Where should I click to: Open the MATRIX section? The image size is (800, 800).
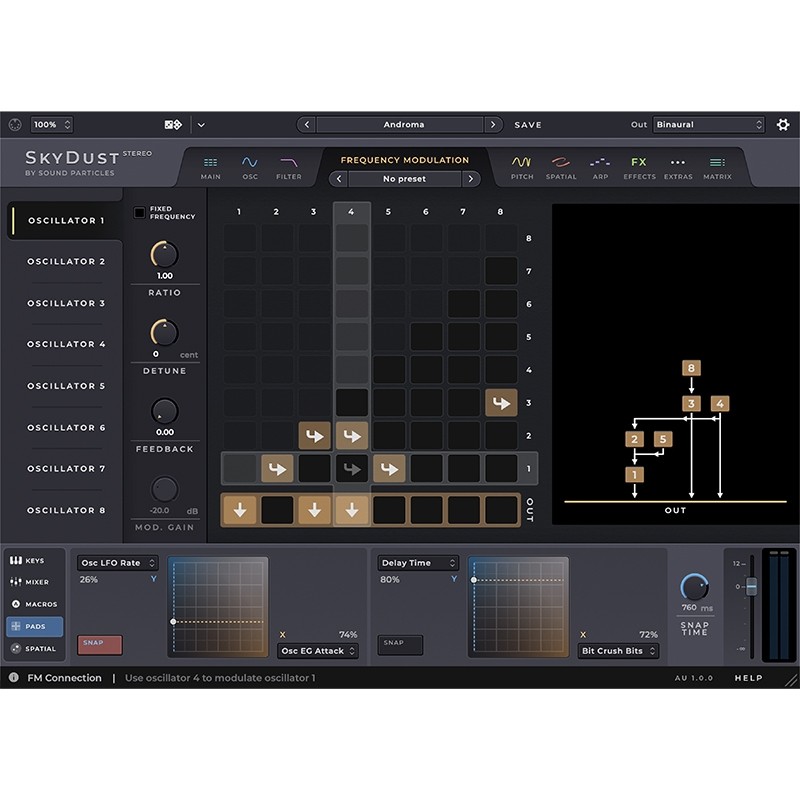(x=717, y=168)
